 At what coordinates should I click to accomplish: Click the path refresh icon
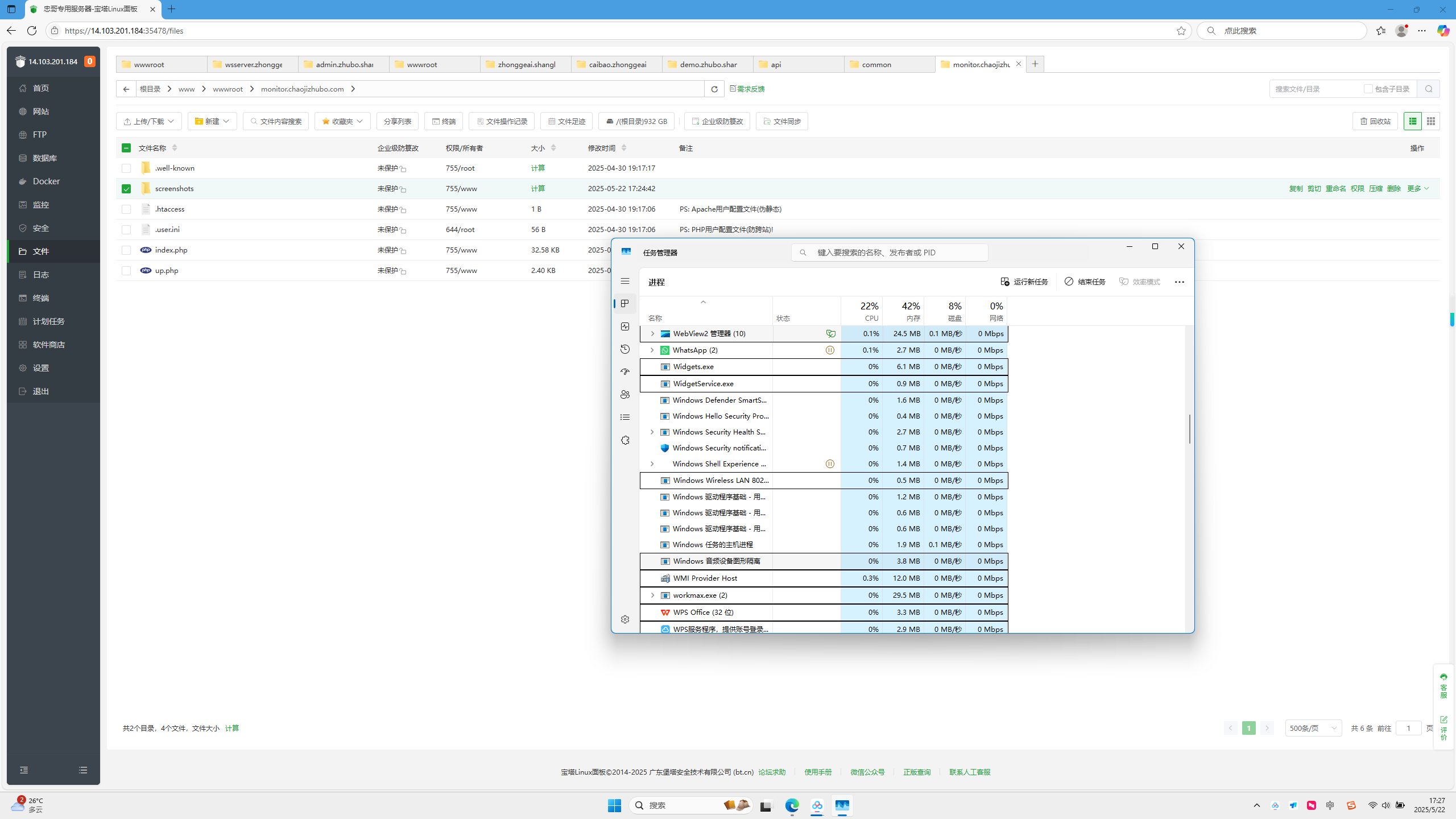point(714,89)
